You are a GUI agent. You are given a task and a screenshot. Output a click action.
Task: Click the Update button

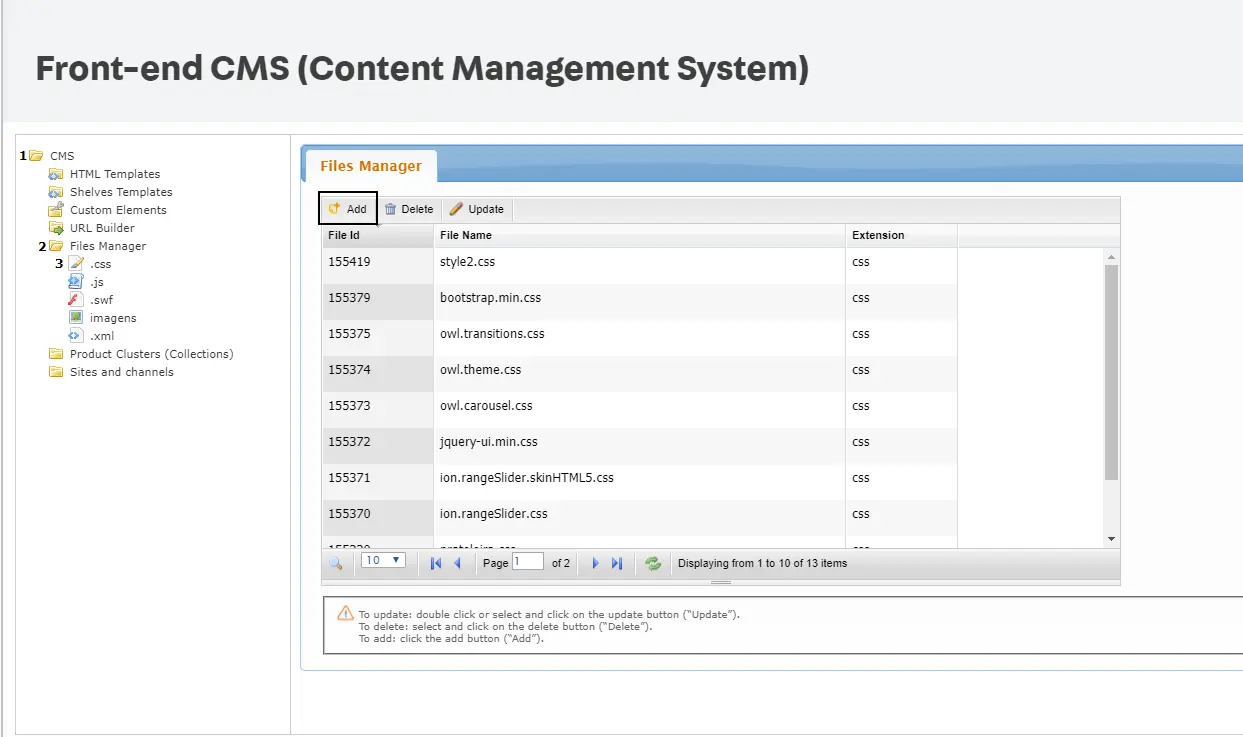(x=477, y=209)
